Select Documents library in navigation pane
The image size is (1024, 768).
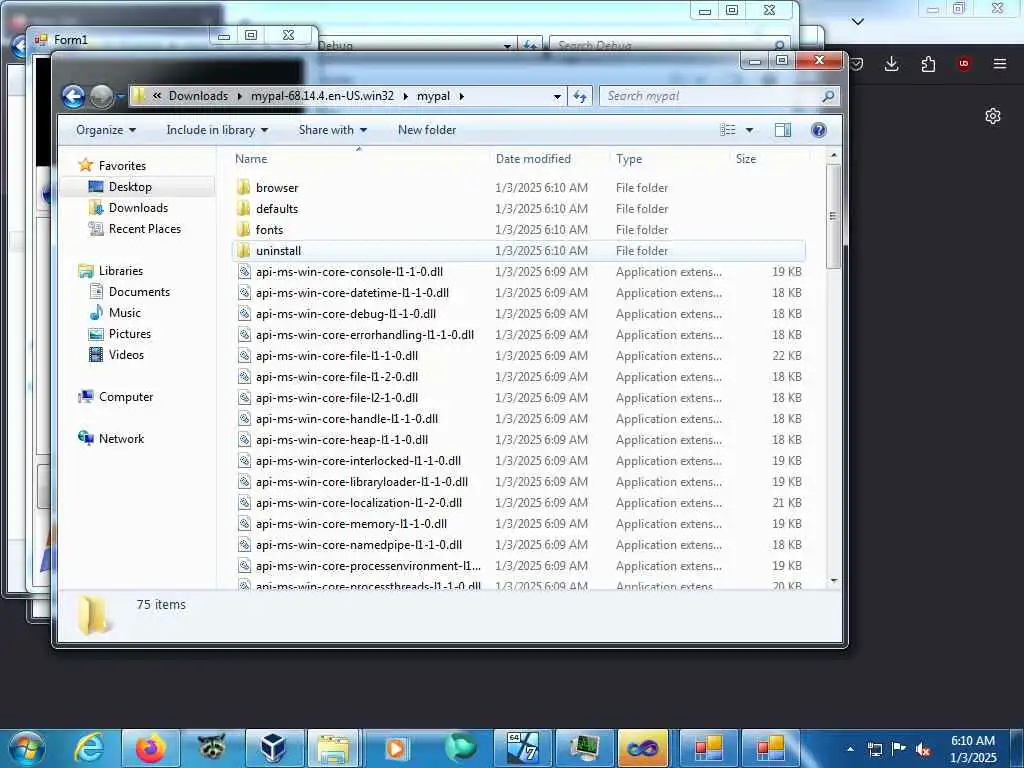coord(139,292)
